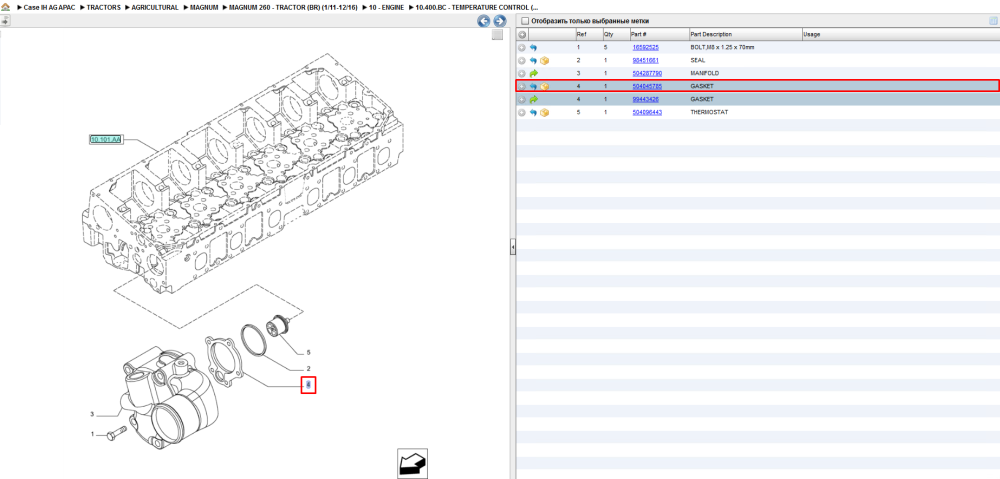Click blue arrow icon in first GASKET row
The width and height of the screenshot is (1000, 479).
(x=533, y=86)
